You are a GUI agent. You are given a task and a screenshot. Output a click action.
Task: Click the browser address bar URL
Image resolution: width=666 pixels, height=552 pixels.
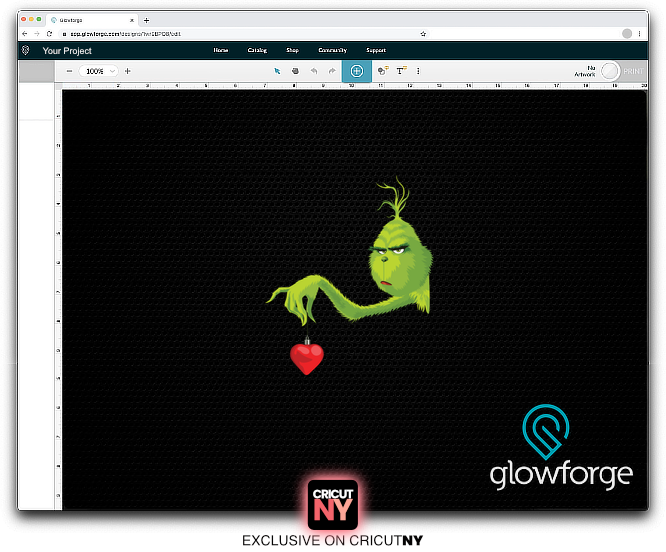126,34
